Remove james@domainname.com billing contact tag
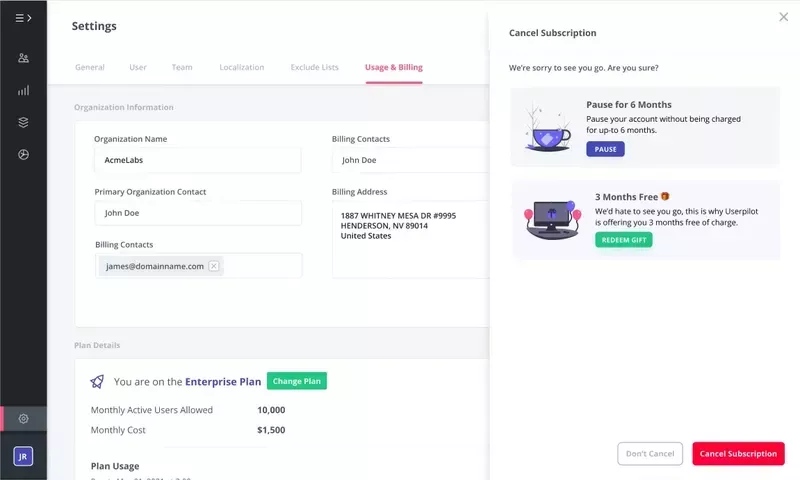This screenshot has height=480, width=800. 213,266
